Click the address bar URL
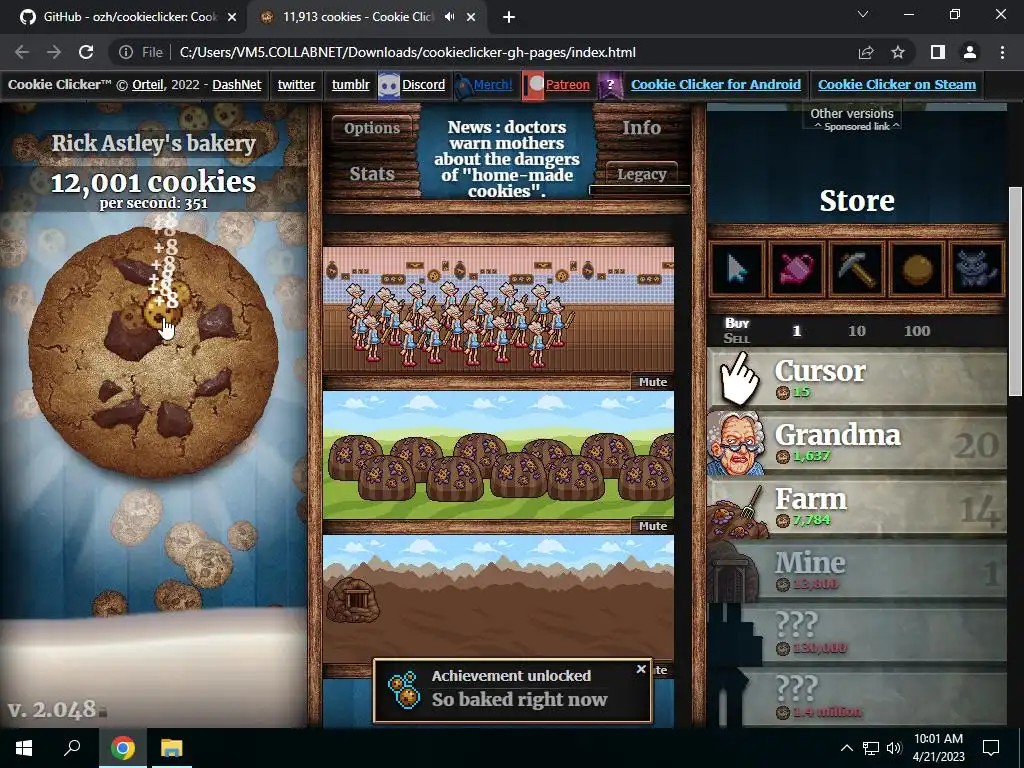This screenshot has height=768, width=1024. (408, 52)
